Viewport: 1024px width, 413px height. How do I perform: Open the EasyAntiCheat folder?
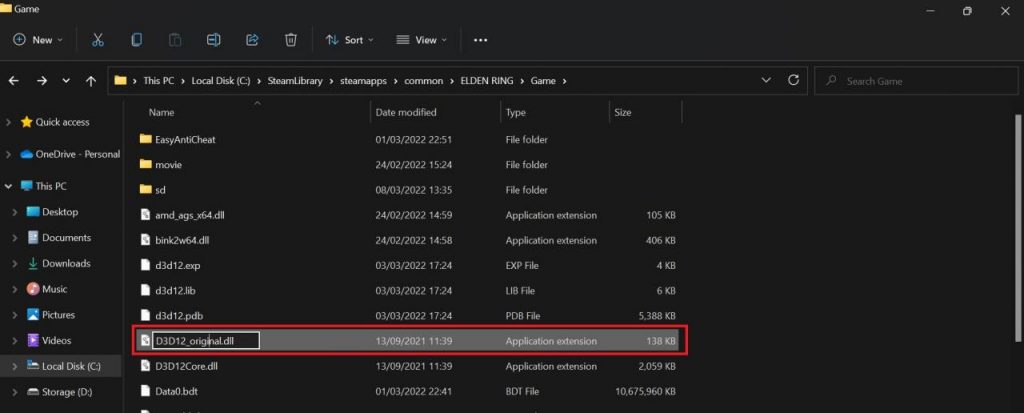coord(185,139)
